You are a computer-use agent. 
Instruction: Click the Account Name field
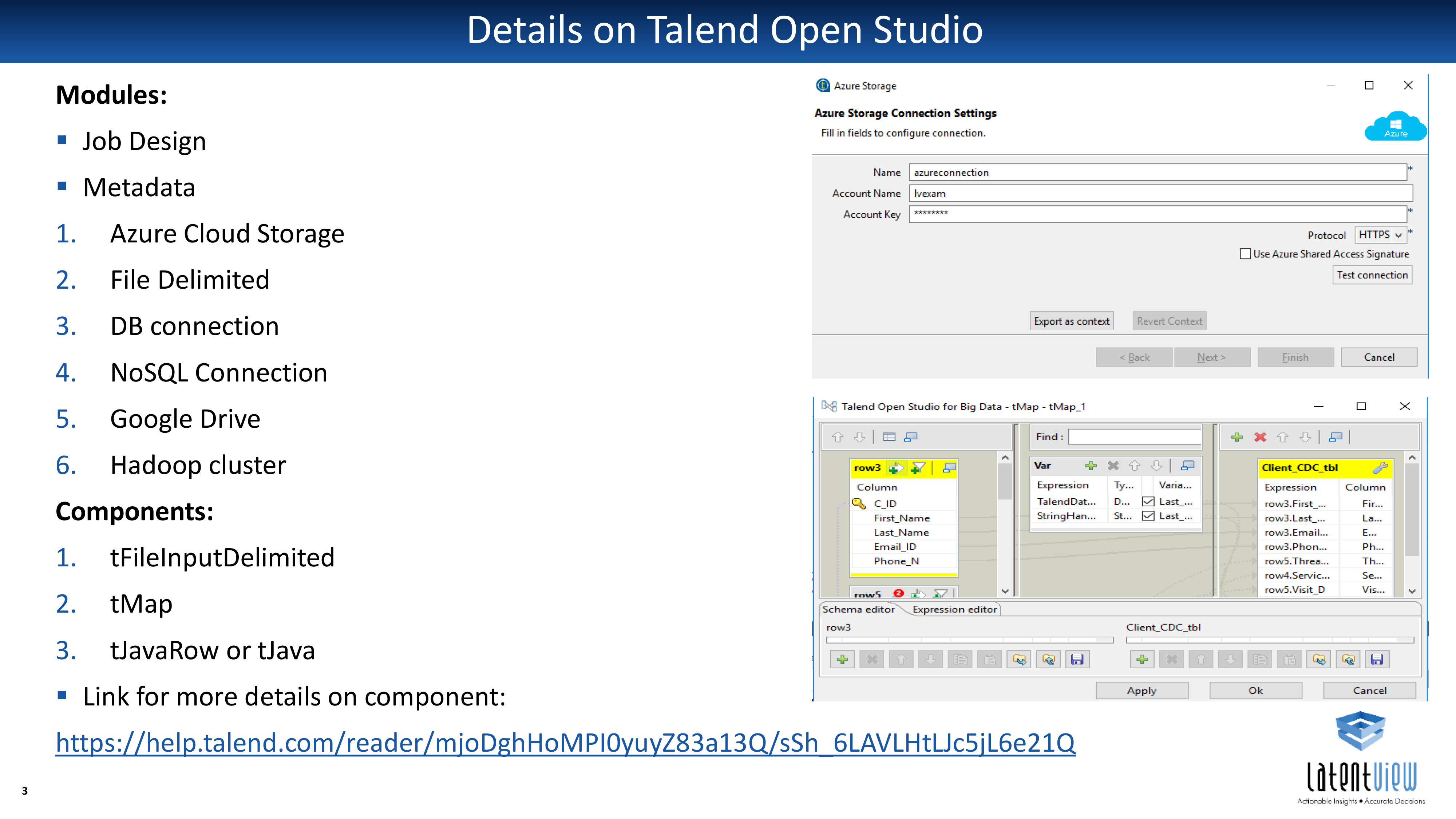pyautogui.click(x=1161, y=193)
